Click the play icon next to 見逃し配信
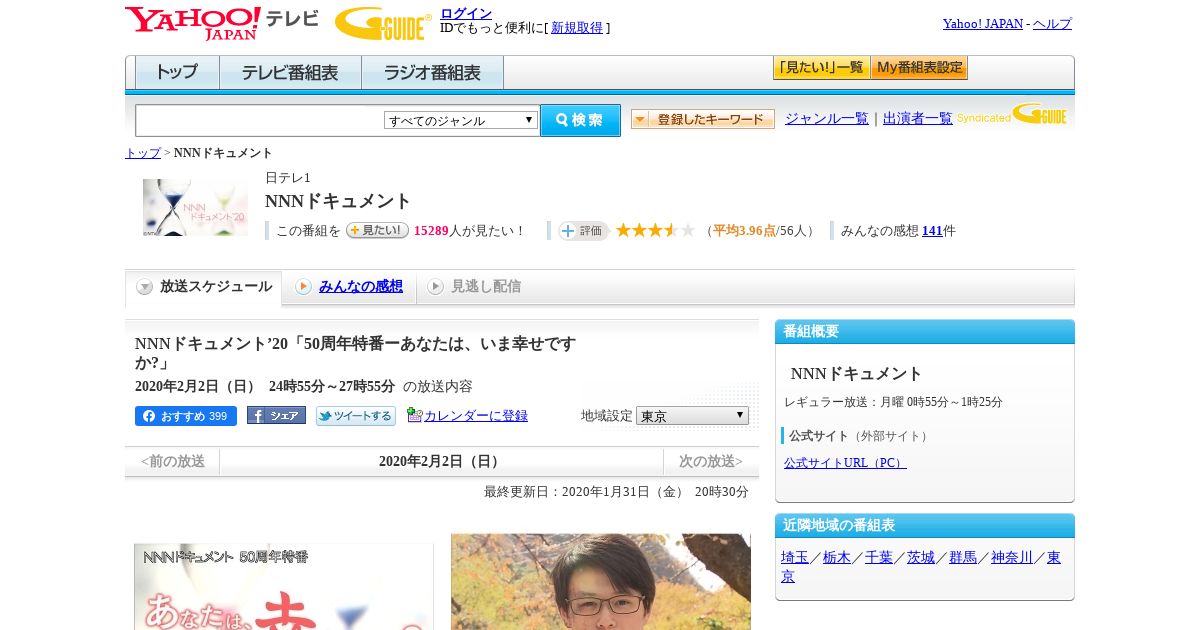 pyautogui.click(x=435, y=287)
